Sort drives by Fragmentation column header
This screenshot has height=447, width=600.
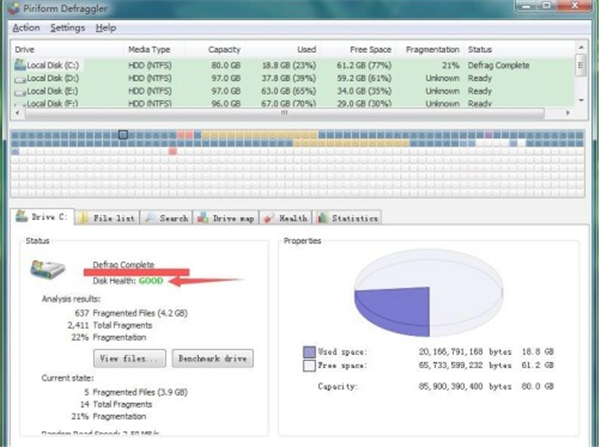coord(433,49)
